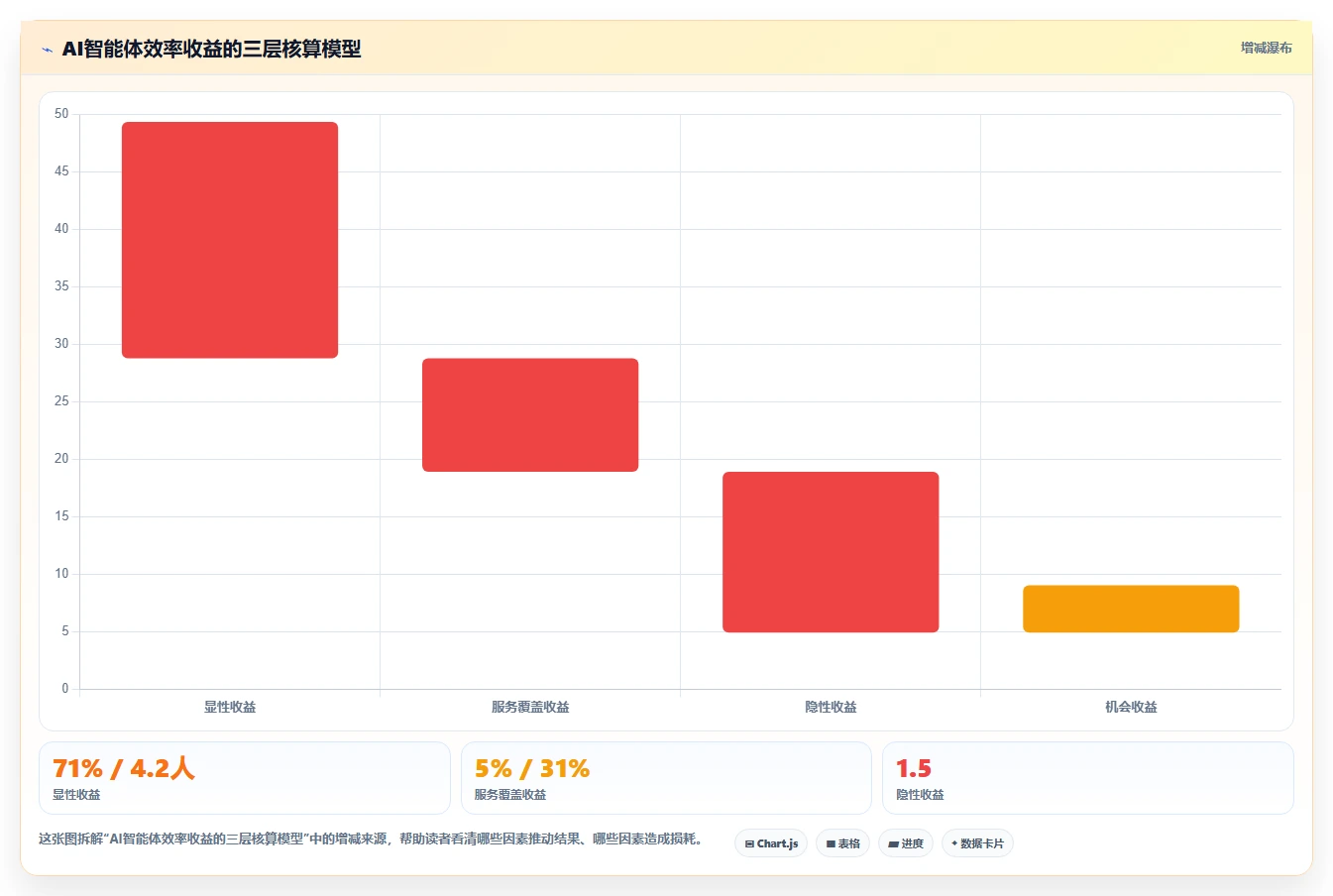
Task: Click the red 服务覆盖收益 waterfall bar
Action: (x=530, y=415)
